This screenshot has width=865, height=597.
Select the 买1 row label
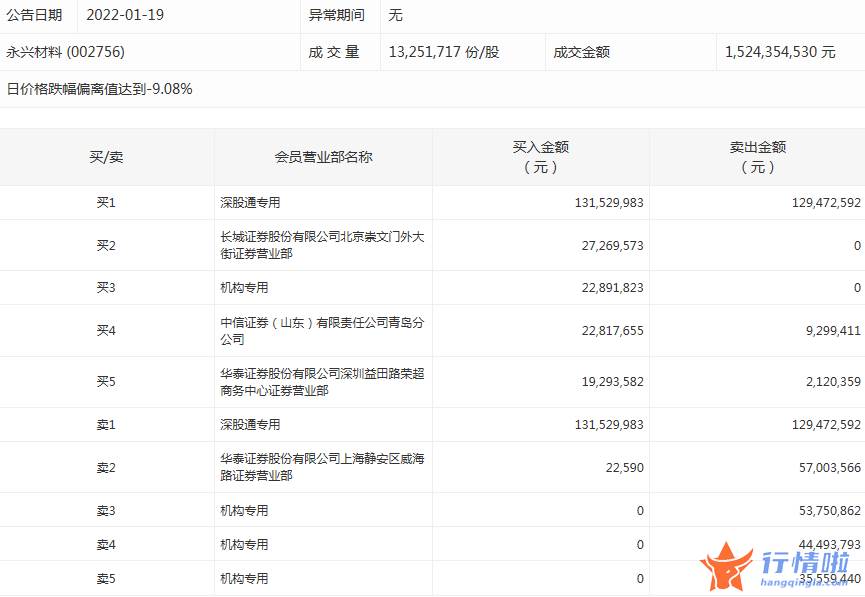pyautogui.click(x=106, y=202)
